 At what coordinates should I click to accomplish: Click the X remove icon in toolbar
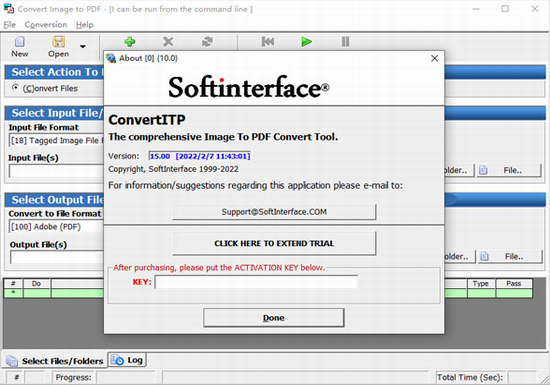(168, 42)
